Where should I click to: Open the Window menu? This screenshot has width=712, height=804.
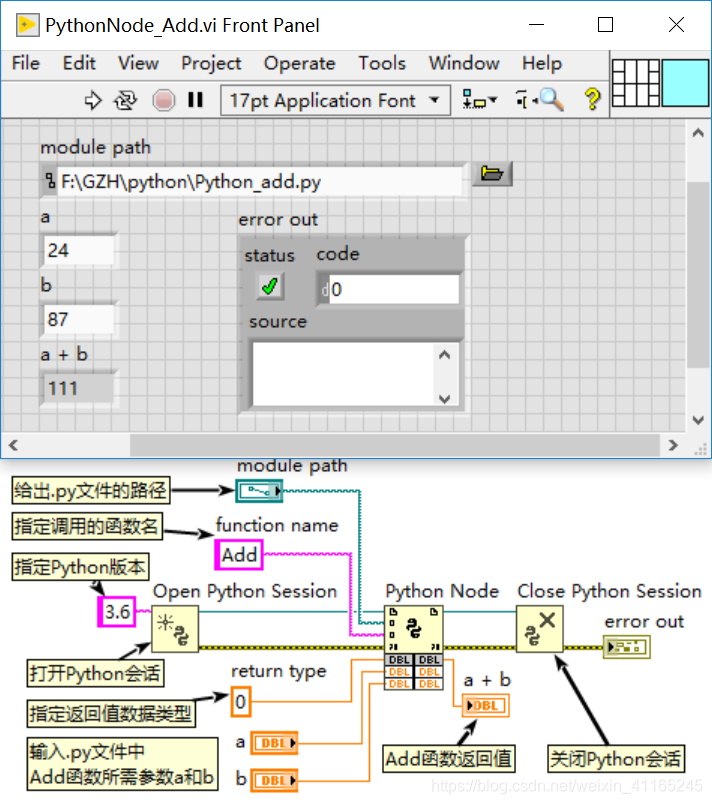464,63
